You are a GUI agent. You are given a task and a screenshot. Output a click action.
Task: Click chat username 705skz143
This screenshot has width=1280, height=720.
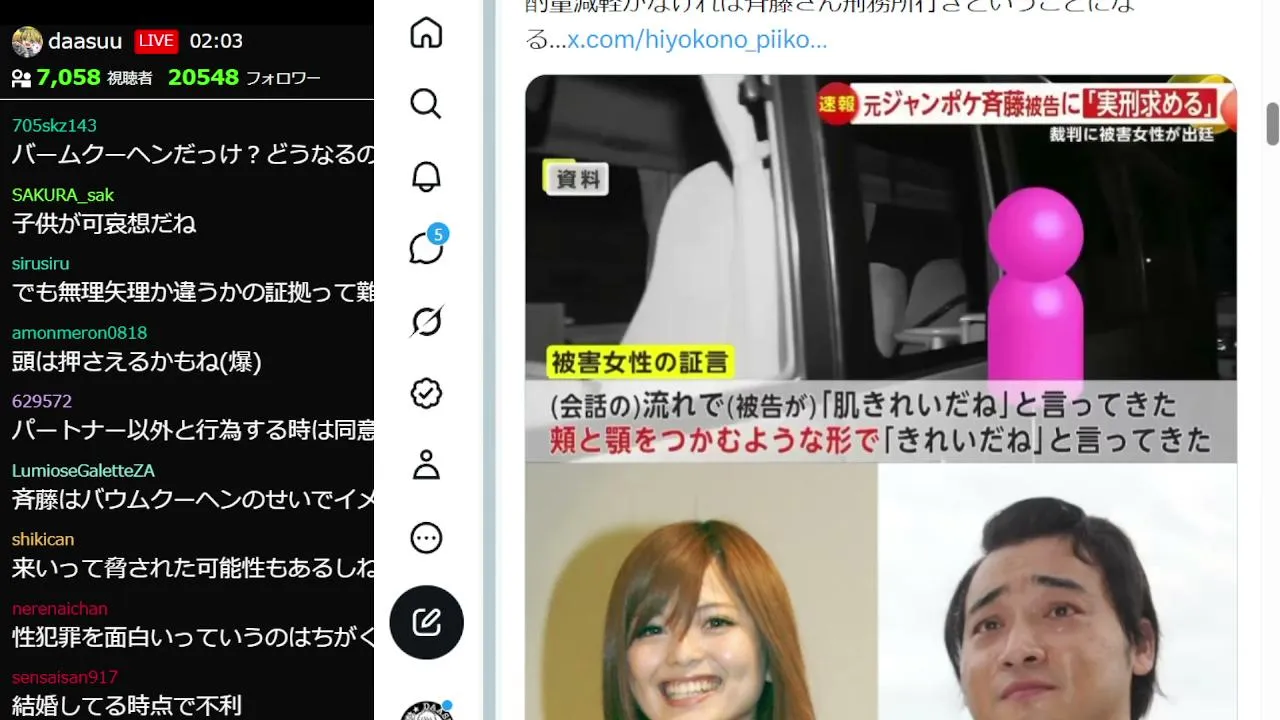point(54,126)
